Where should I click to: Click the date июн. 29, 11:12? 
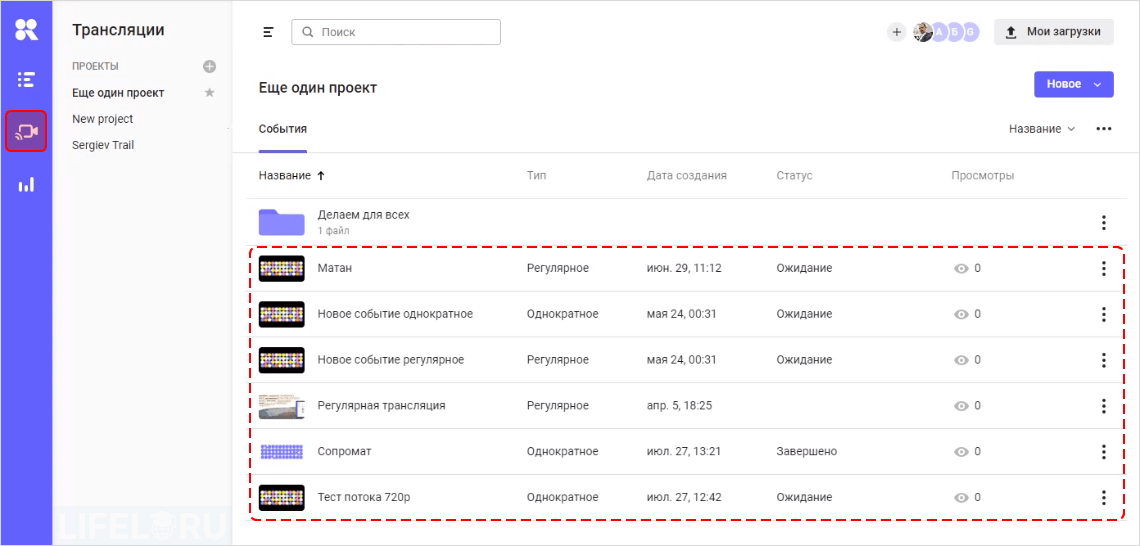point(683,268)
